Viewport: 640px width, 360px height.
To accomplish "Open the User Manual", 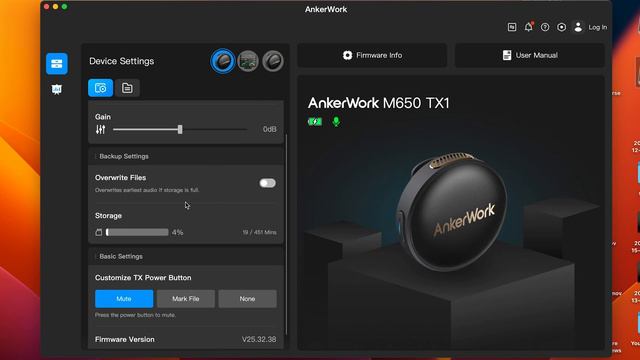I will click(x=529, y=55).
